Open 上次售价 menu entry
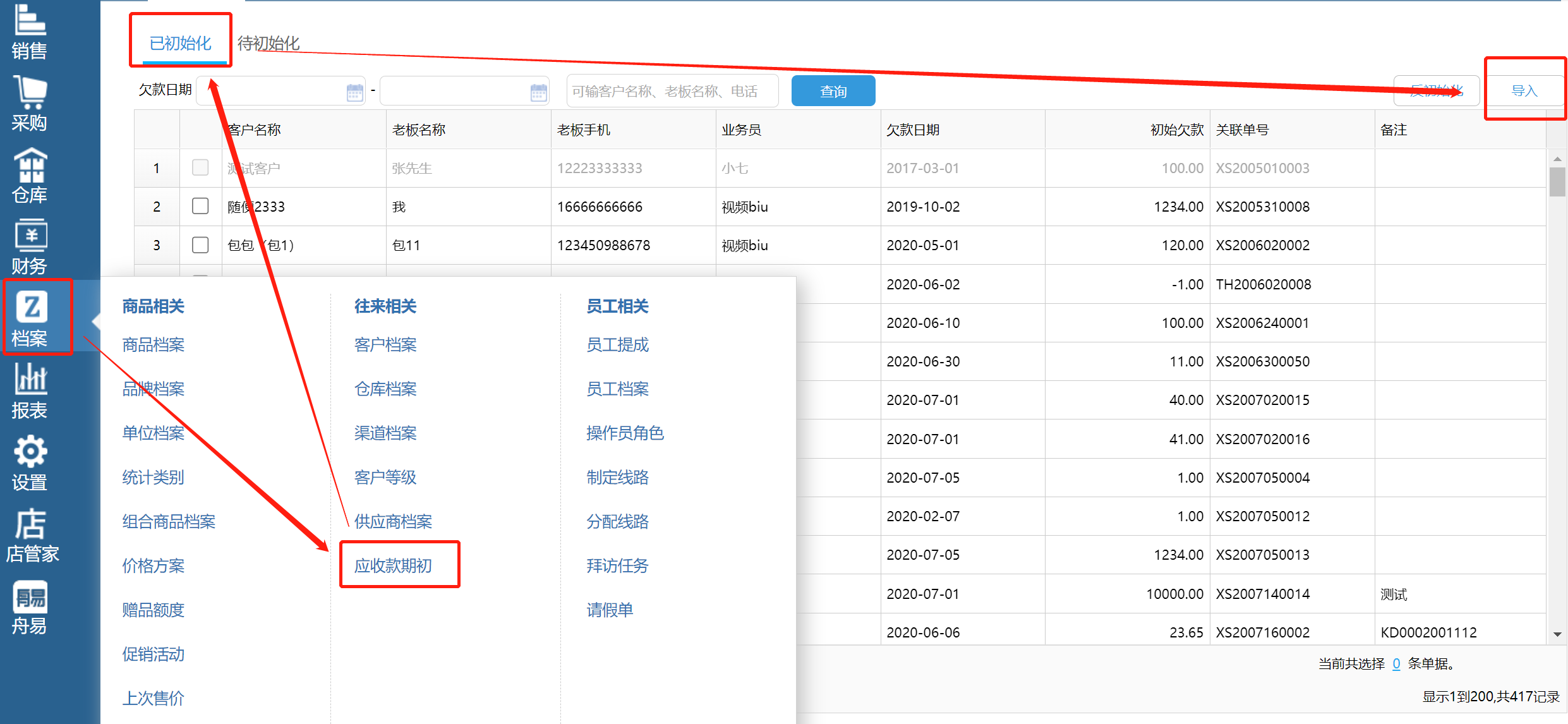1568x724 pixels. [154, 699]
